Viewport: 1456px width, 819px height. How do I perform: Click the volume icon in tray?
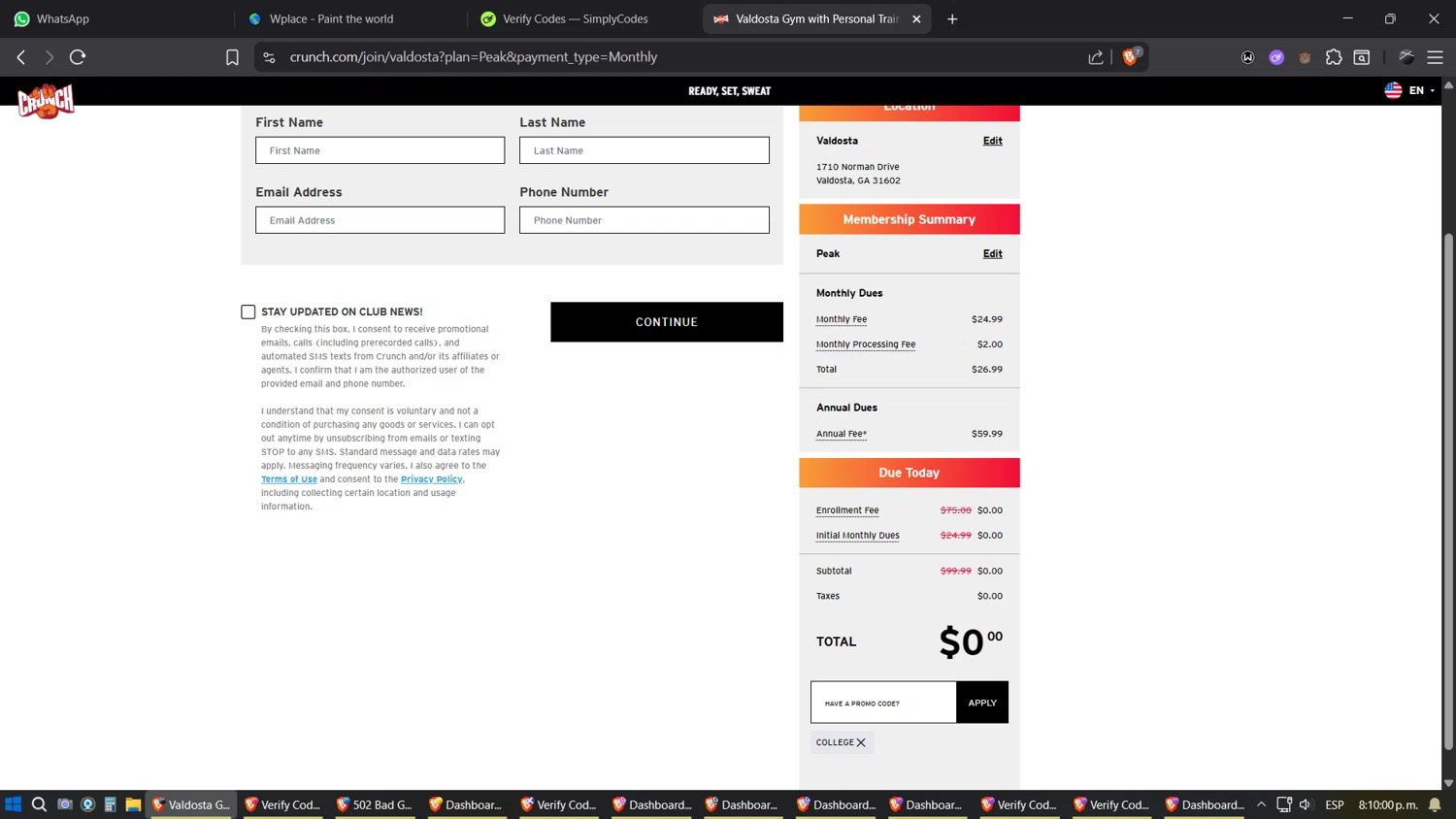click(1306, 804)
